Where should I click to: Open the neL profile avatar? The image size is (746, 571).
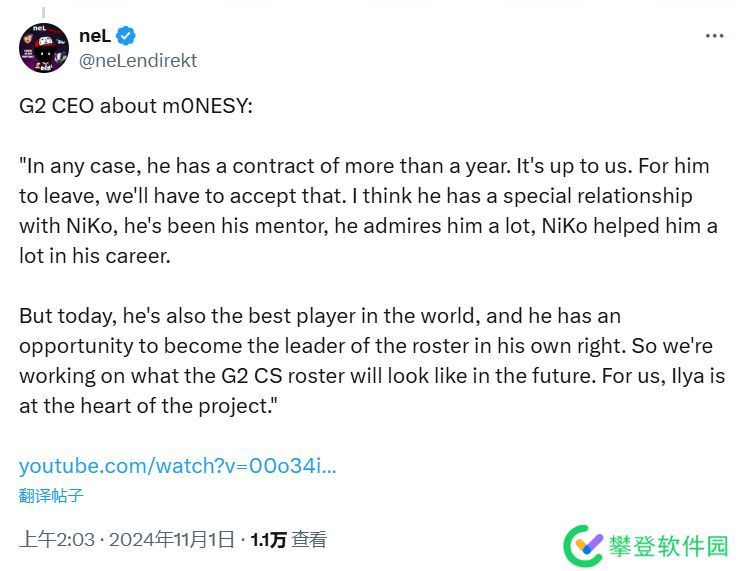43,47
